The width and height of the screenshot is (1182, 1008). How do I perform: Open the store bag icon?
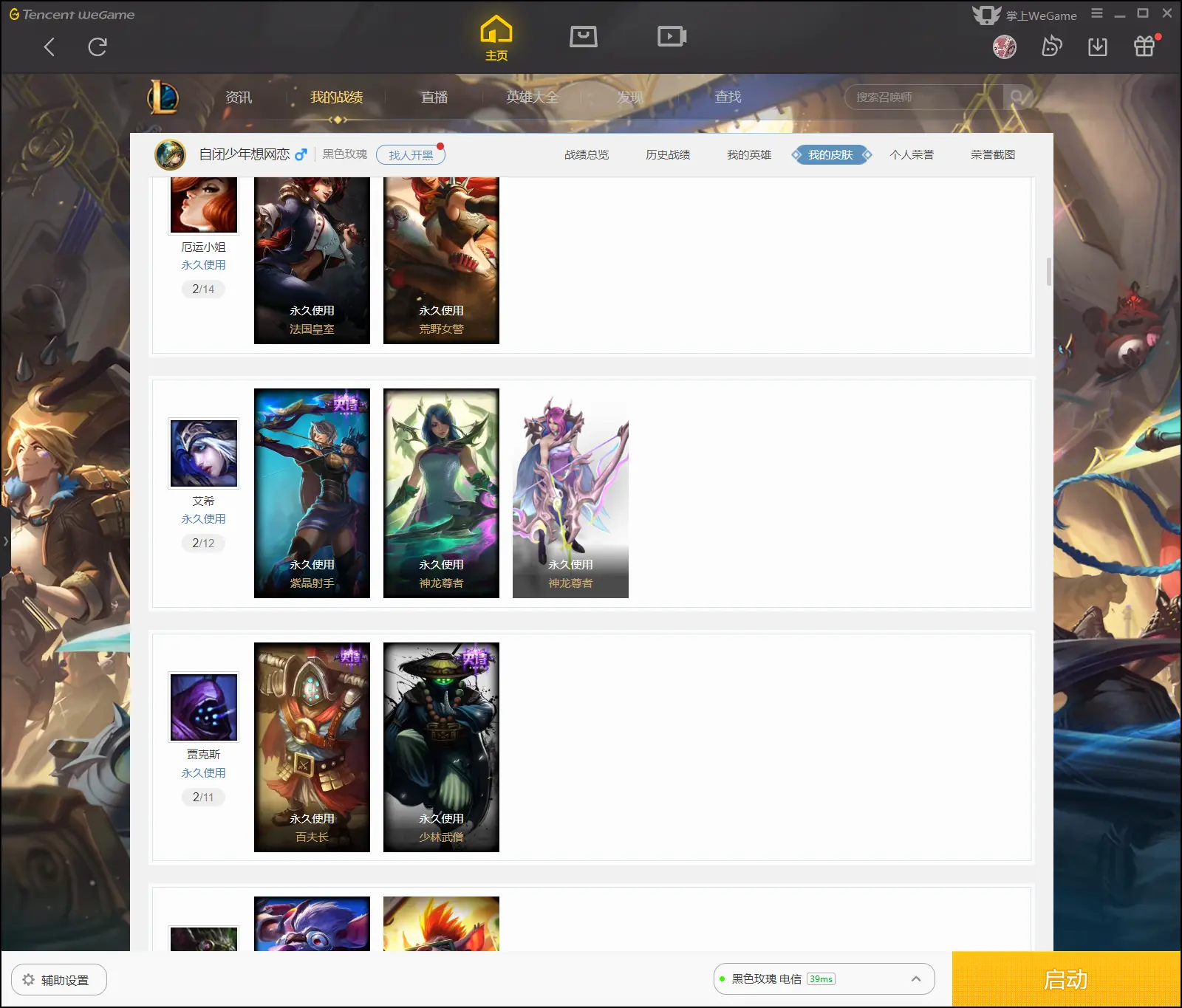tap(584, 36)
